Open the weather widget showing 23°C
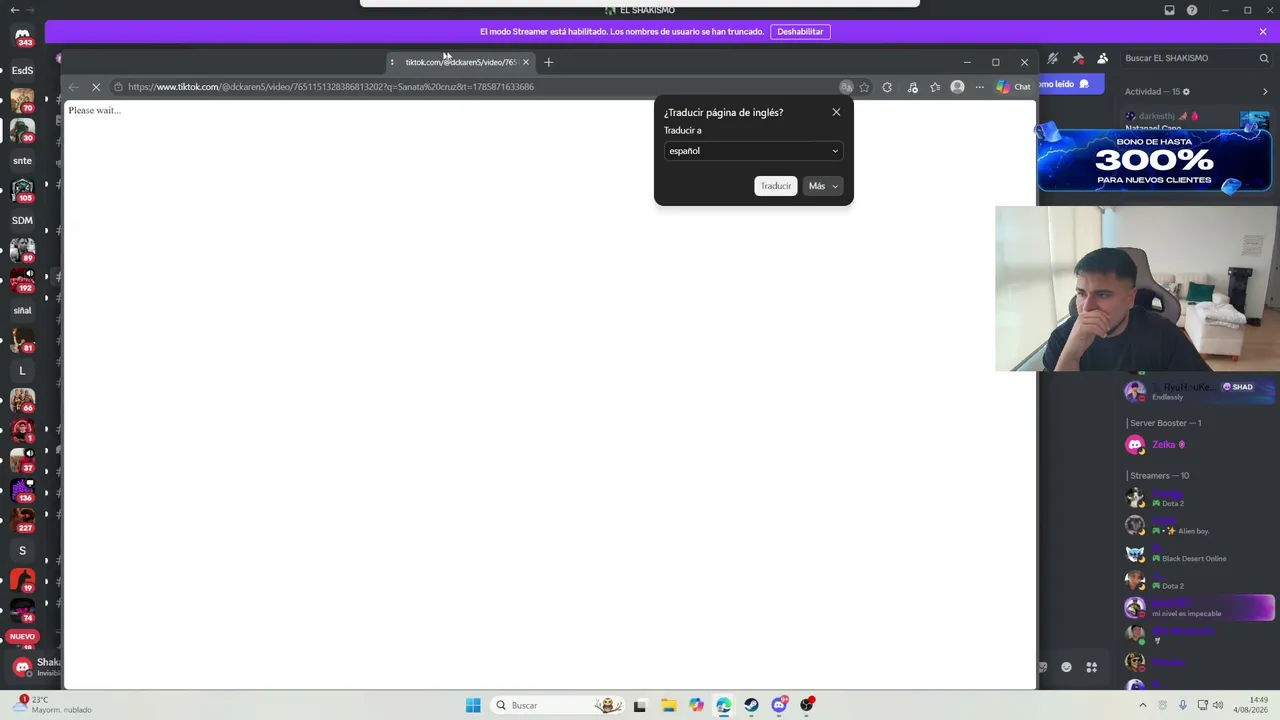Viewport: 1280px width, 720px height. (52, 705)
